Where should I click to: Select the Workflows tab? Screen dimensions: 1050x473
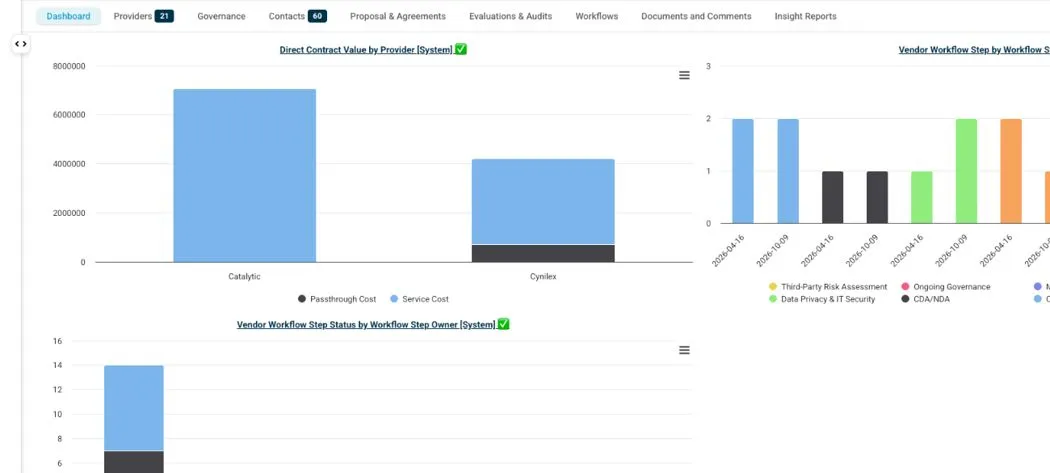pos(597,16)
